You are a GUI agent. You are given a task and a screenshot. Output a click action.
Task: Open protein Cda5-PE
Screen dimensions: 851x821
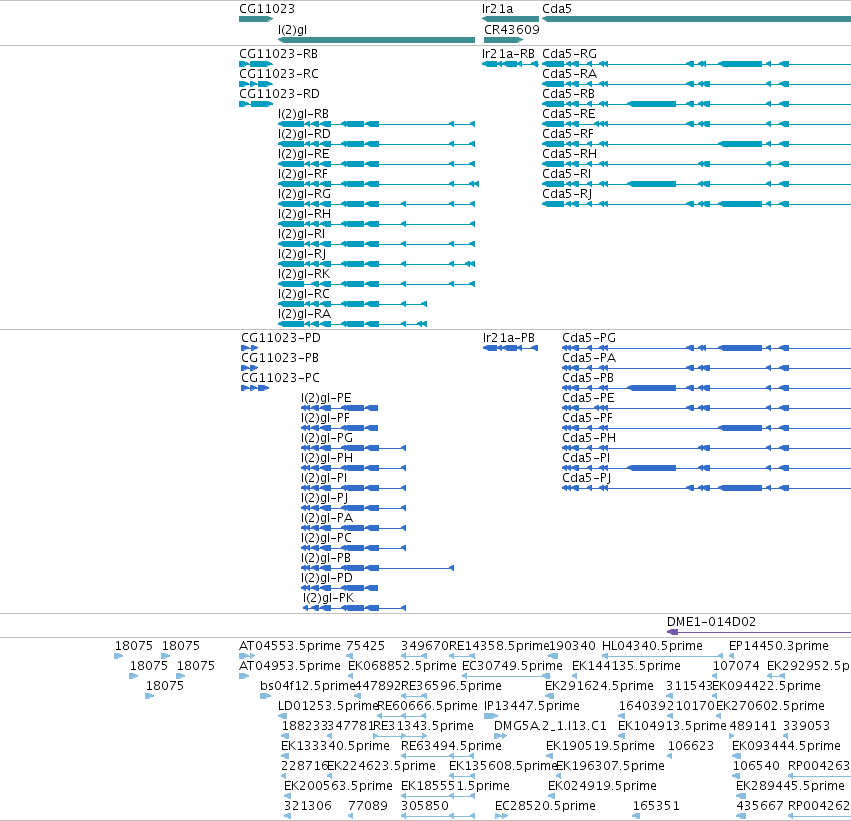pyautogui.click(x=707, y=408)
